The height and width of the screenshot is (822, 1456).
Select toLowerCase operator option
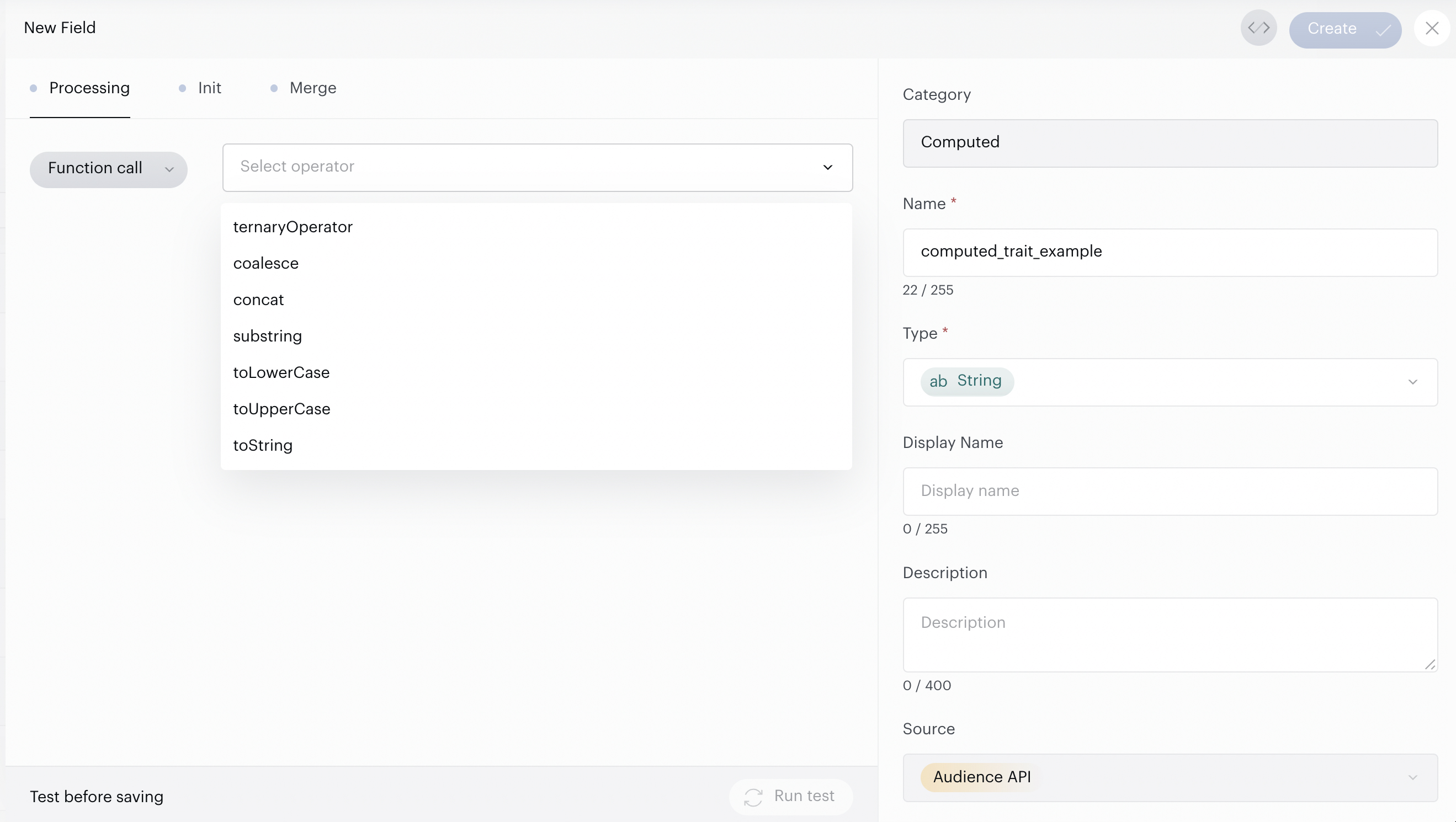tap(536, 372)
